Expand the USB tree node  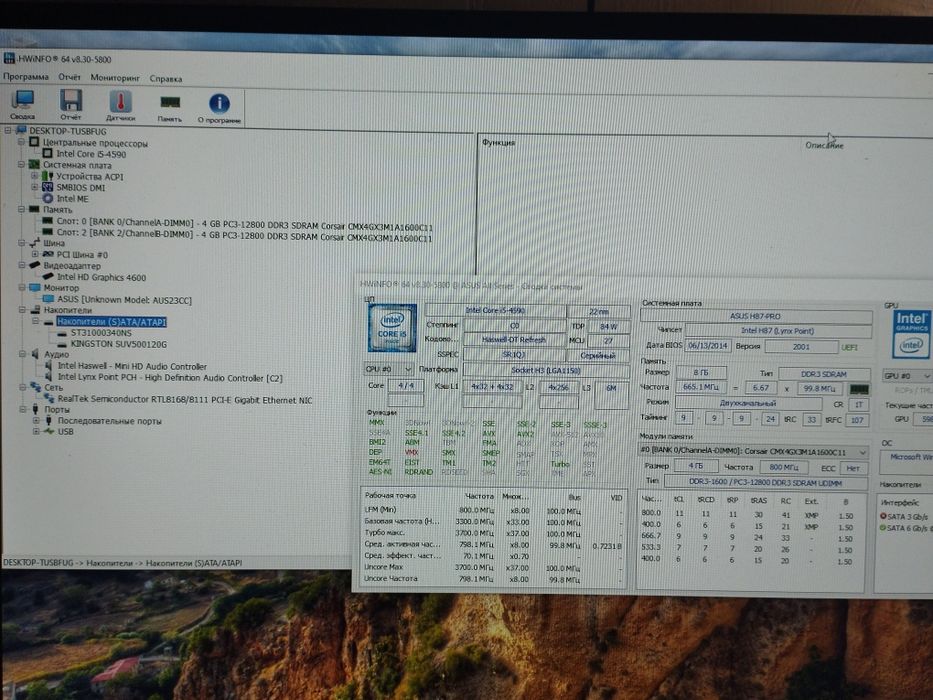pyautogui.click(x=36, y=431)
